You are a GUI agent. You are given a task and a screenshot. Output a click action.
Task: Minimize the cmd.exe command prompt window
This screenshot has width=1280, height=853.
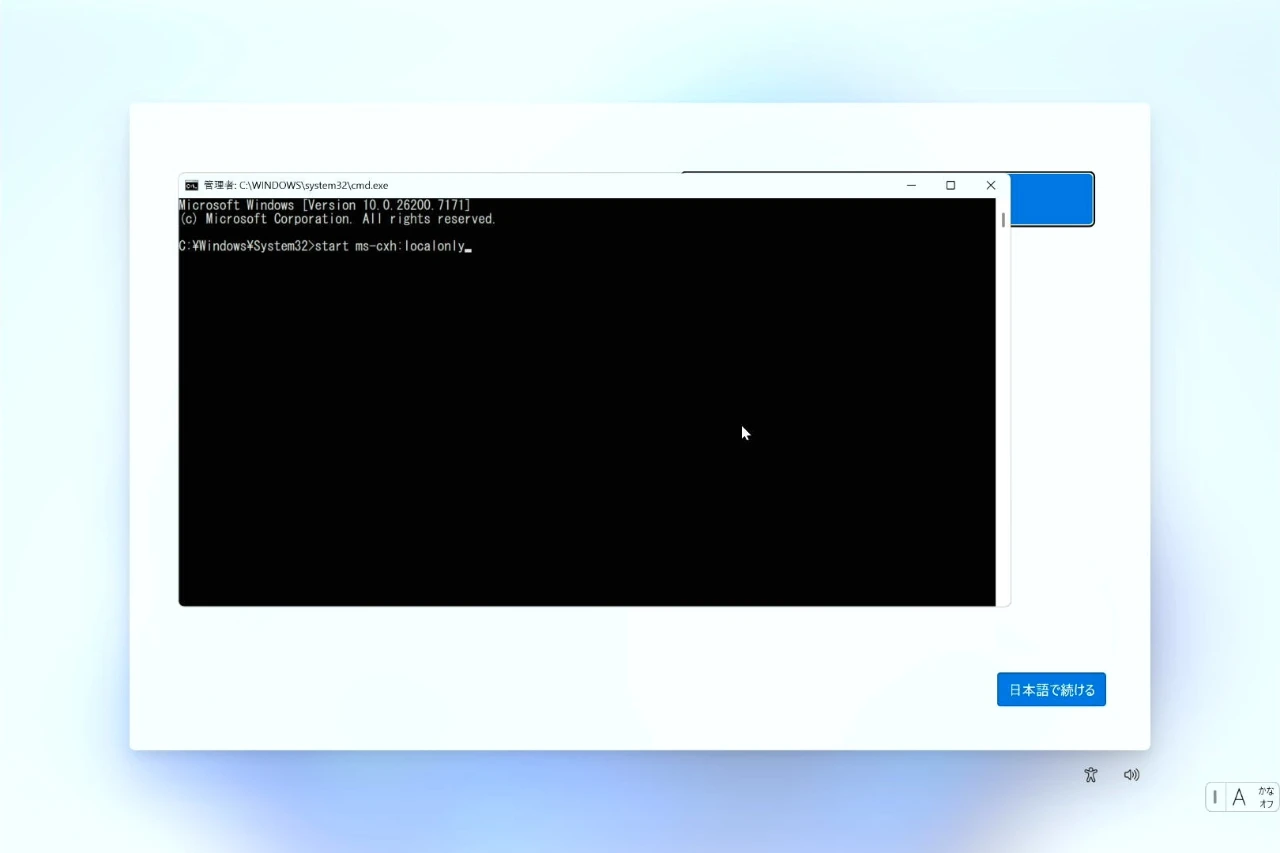click(x=911, y=185)
